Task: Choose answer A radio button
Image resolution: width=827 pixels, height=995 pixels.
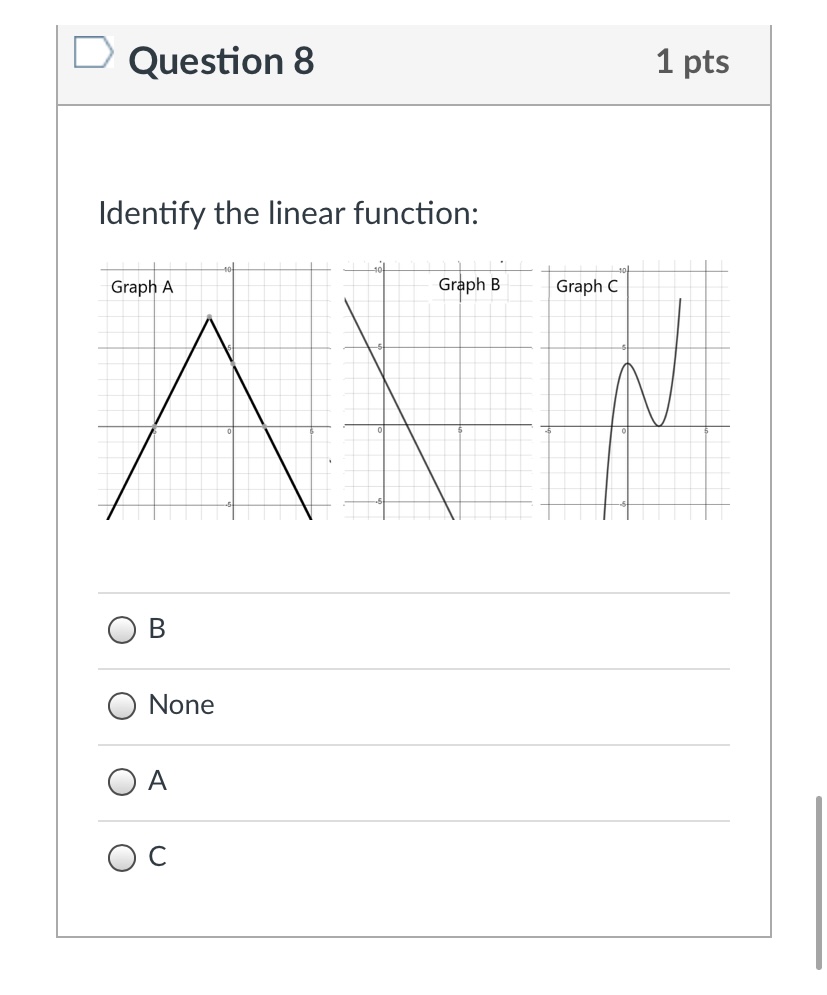Action: (x=121, y=782)
